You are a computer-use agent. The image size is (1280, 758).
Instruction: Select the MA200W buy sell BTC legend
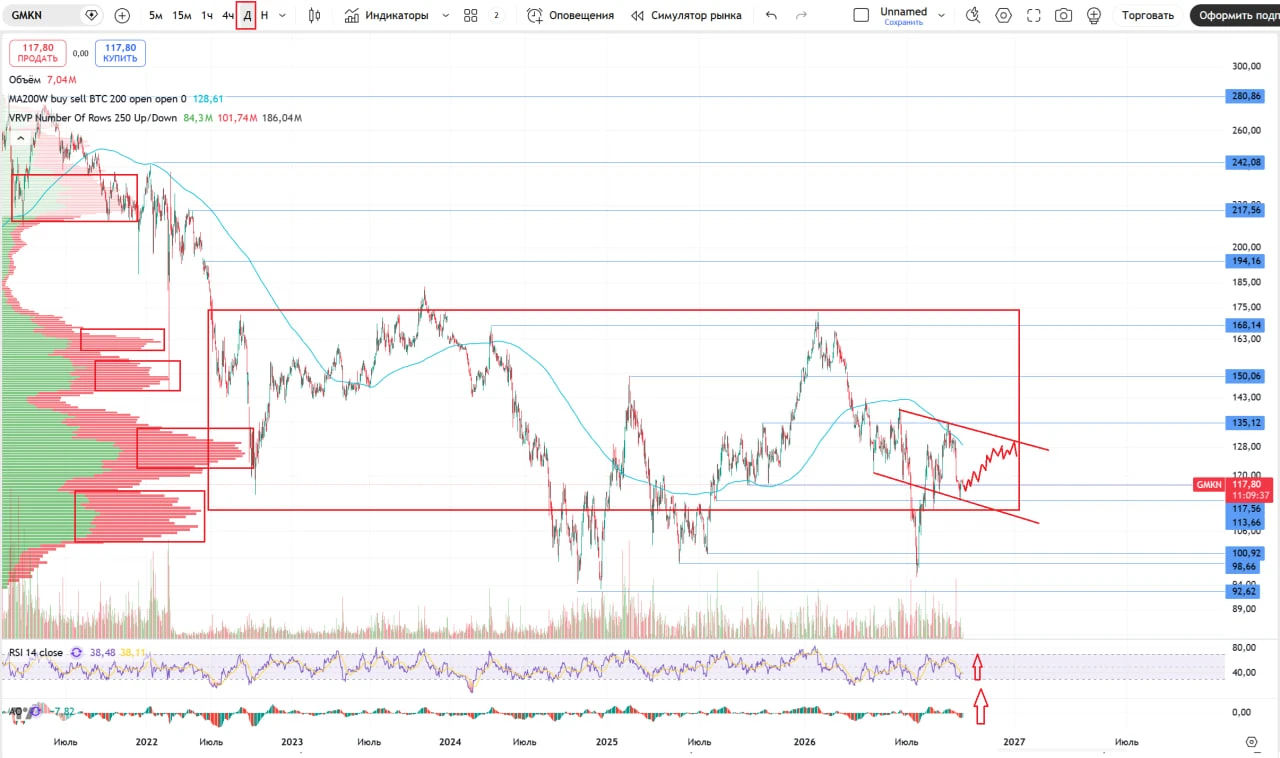[97, 99]
